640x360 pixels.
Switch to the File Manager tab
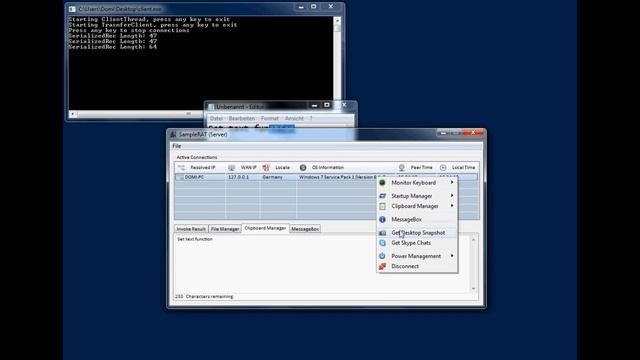225,229
